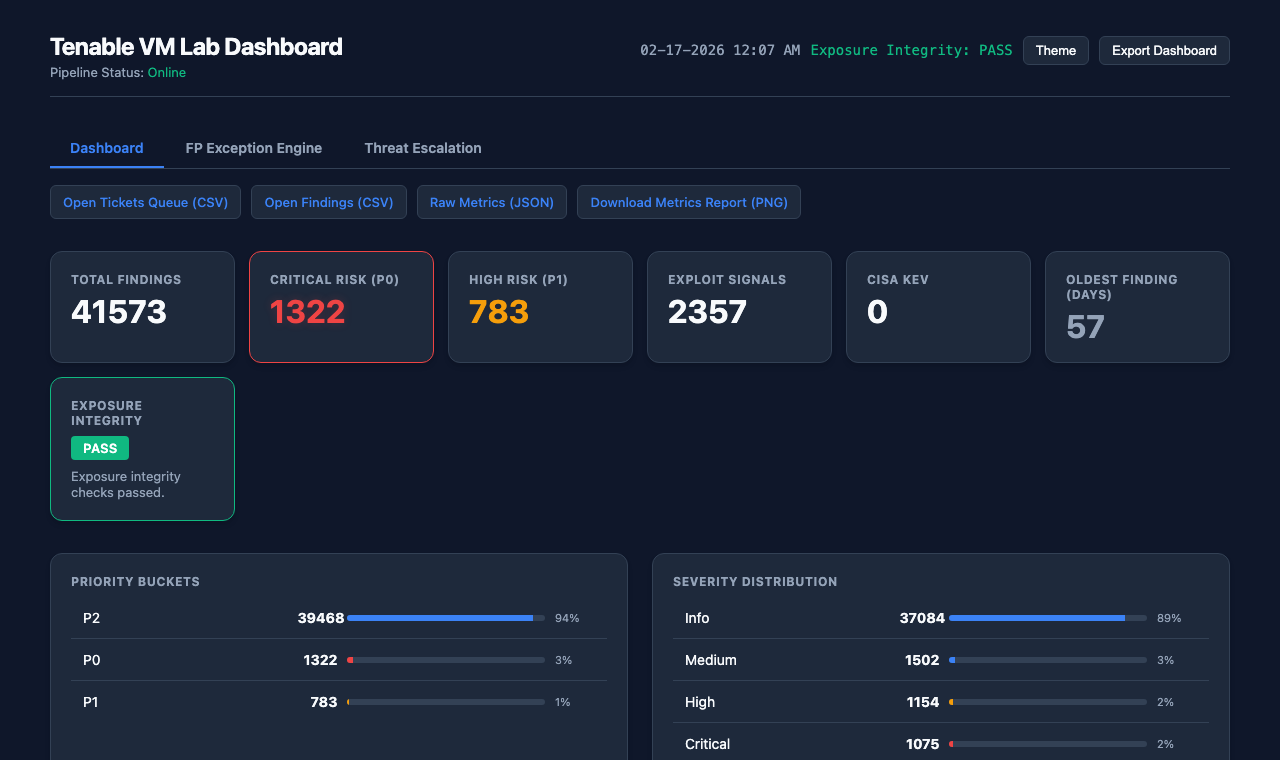Click the Info severity row label
The width and height of the screenshot is (1280, 760).
697,618
